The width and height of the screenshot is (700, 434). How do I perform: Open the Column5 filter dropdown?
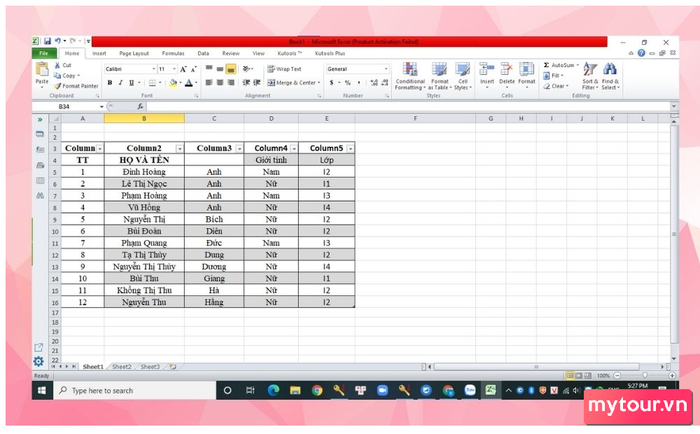pos(350,149)
